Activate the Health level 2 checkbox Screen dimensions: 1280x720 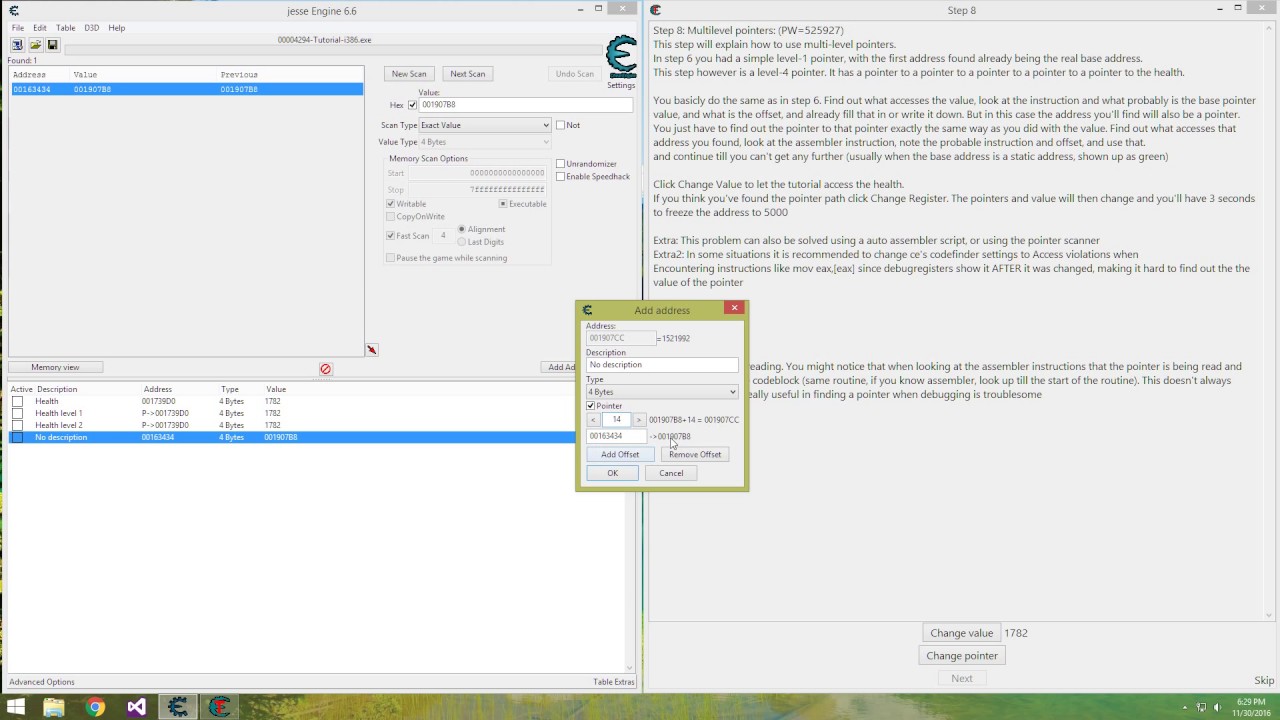tap(17, 425)
